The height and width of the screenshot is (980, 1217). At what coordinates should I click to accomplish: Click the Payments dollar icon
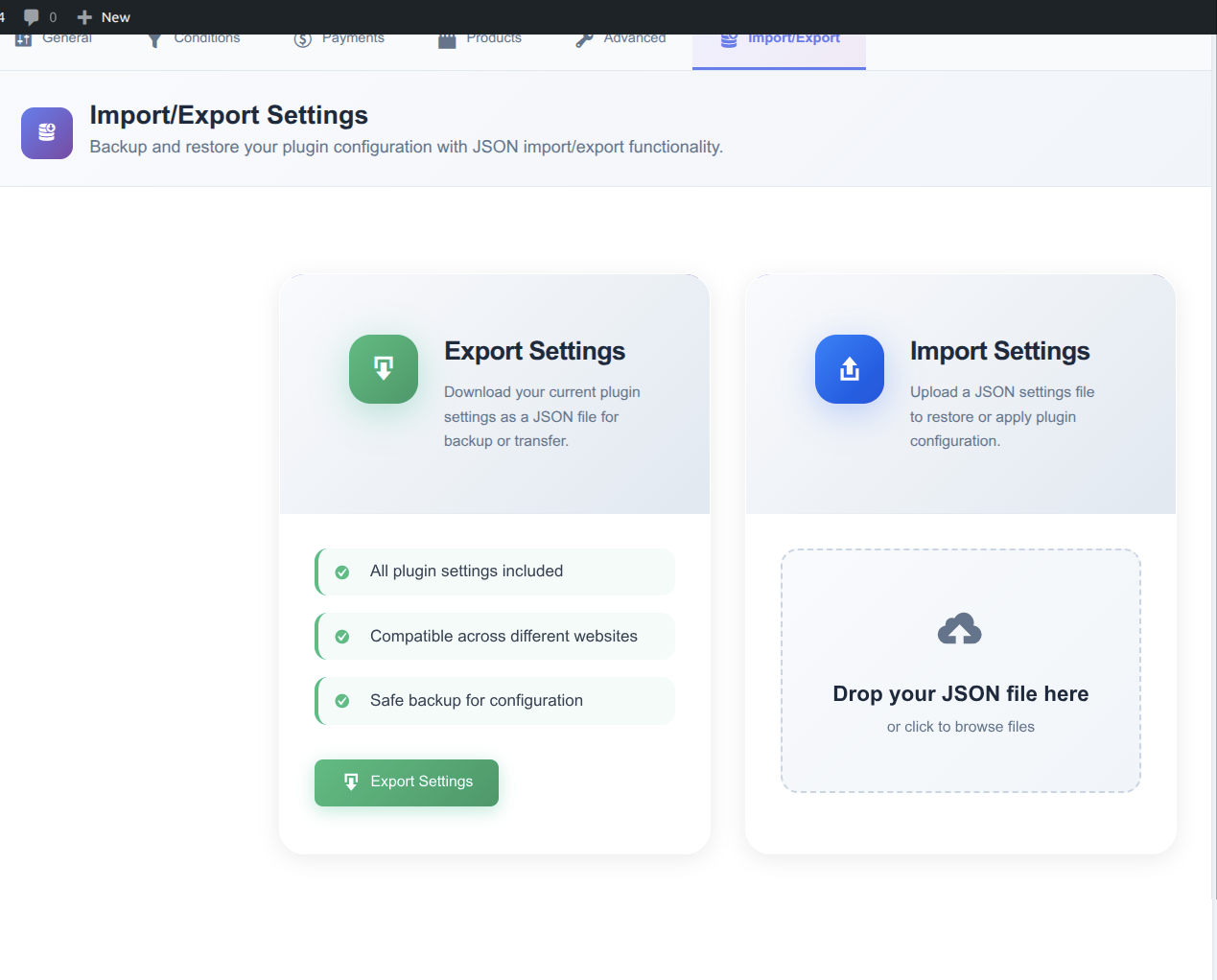[303, 40]
